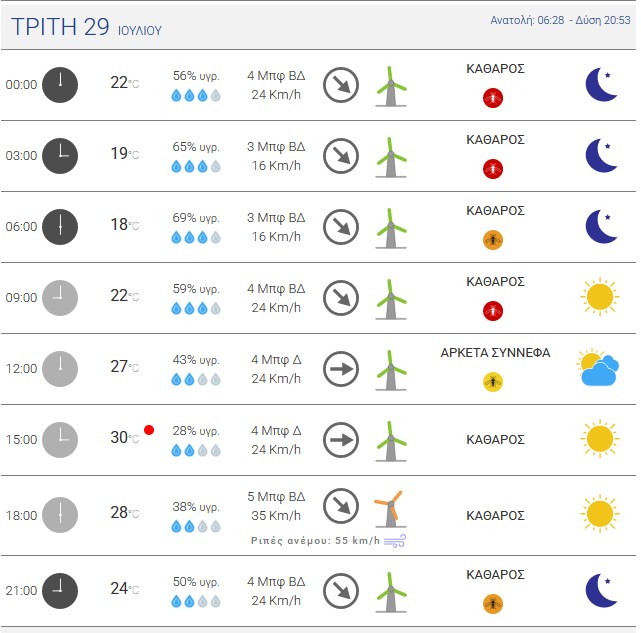Click the ΑΡΚΕΤΑ ΣΥΝΝΕΦΑ condition label
Screen dimensions: 641x633
pyautogui.click(x=495, y=352)
